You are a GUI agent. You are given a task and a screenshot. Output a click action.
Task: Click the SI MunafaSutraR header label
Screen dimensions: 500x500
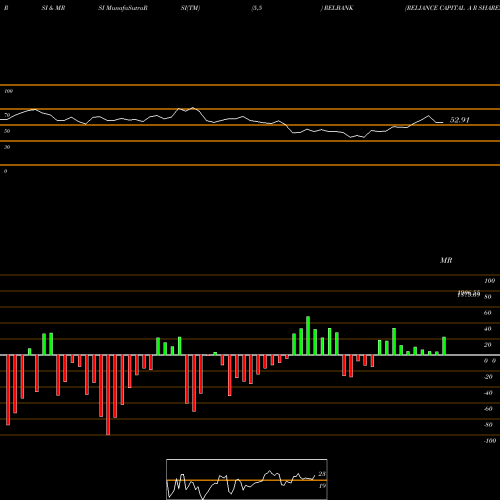point(123,8)
